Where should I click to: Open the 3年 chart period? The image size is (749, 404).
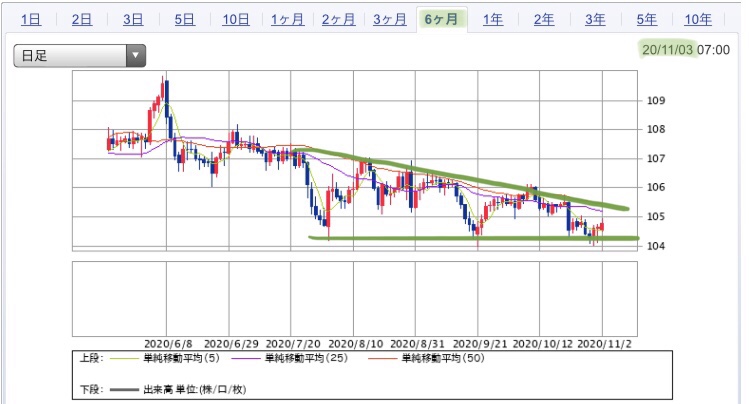coord(595,20)
